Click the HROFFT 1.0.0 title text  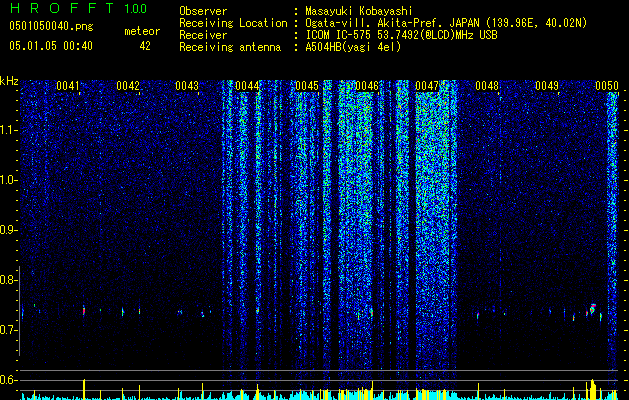click(78, 8)
